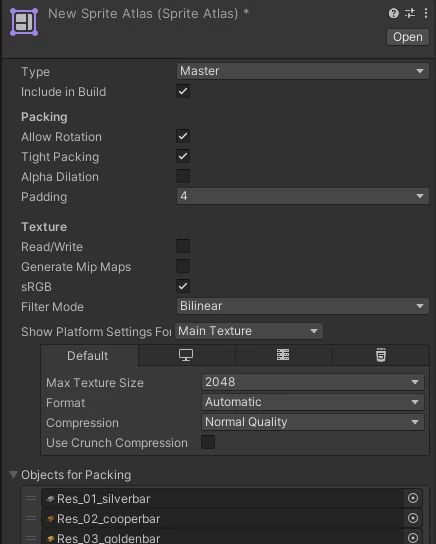The image size is (436, 544).
Task: Click the Sprite Atlas asset icon
Action: 24,22
